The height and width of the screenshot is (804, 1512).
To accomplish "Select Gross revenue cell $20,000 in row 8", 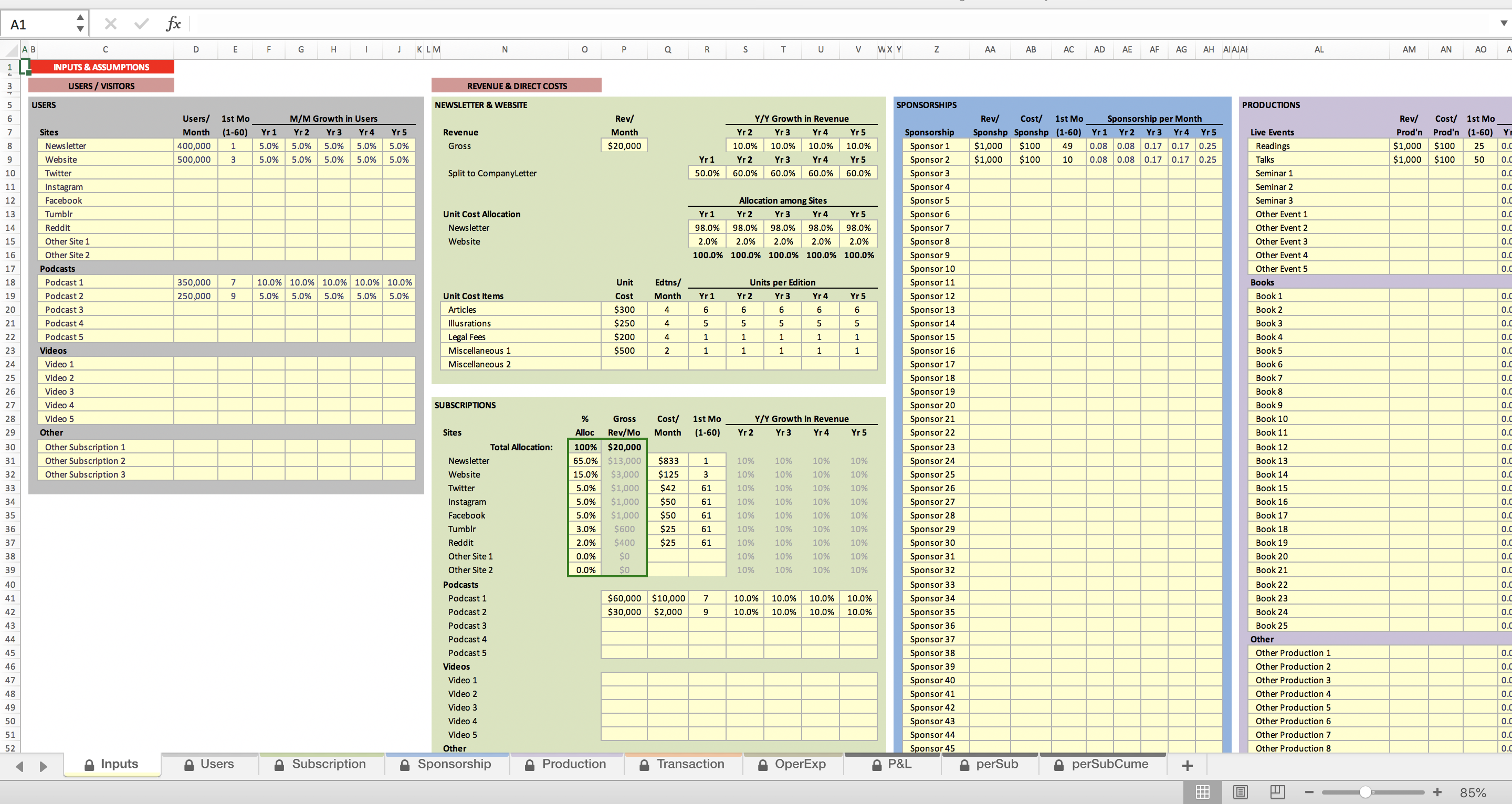I will click(624, 145).
